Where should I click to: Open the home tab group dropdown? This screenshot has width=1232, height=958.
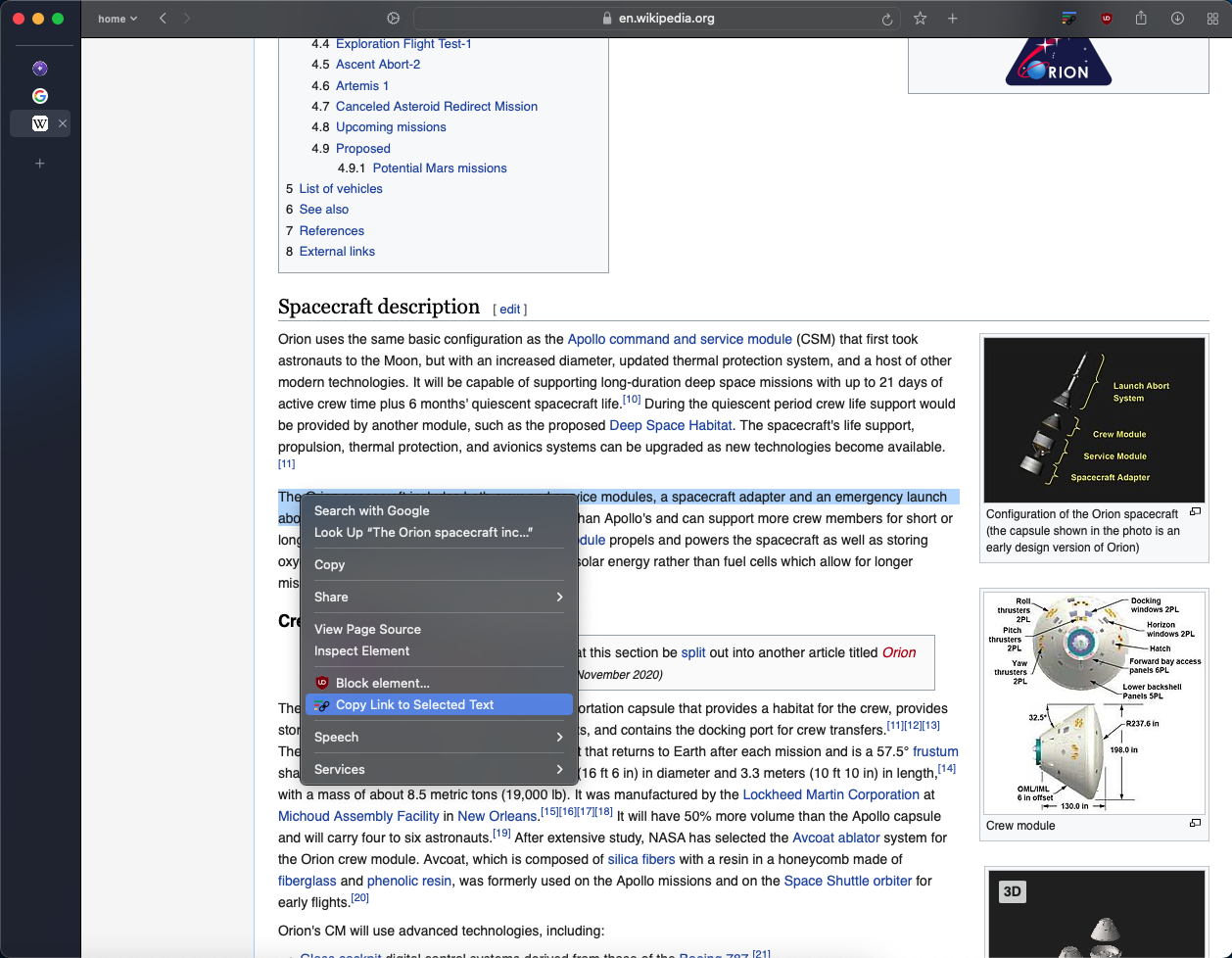(x=118, y=19)
